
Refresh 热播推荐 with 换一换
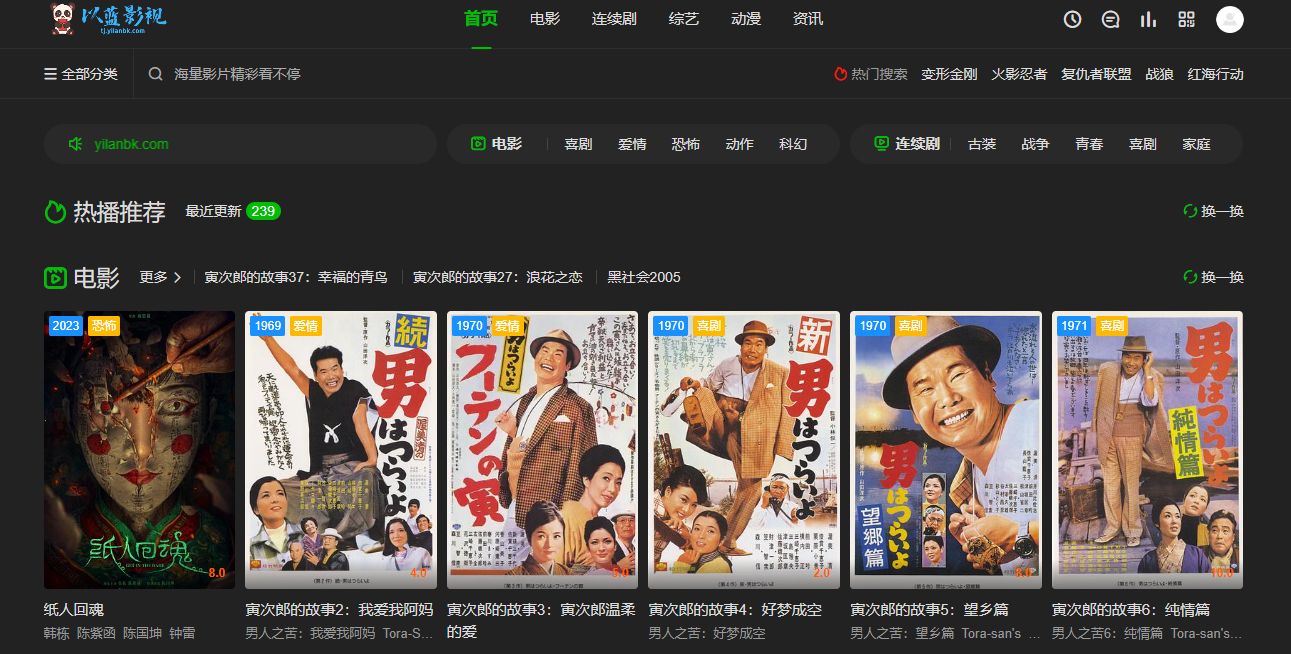click(x=1213, y=211)
